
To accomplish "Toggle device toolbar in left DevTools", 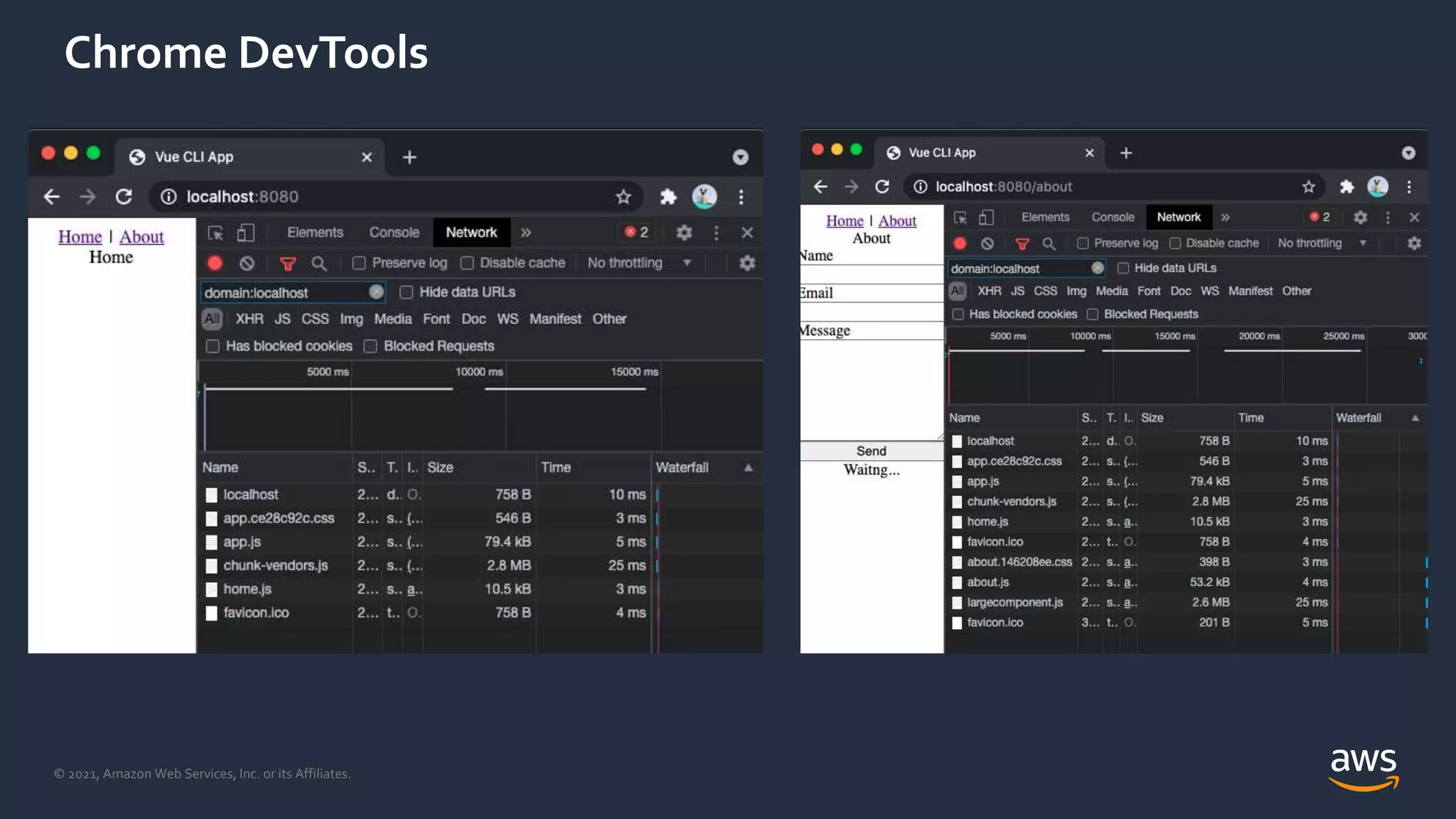I will coord(246,232).
